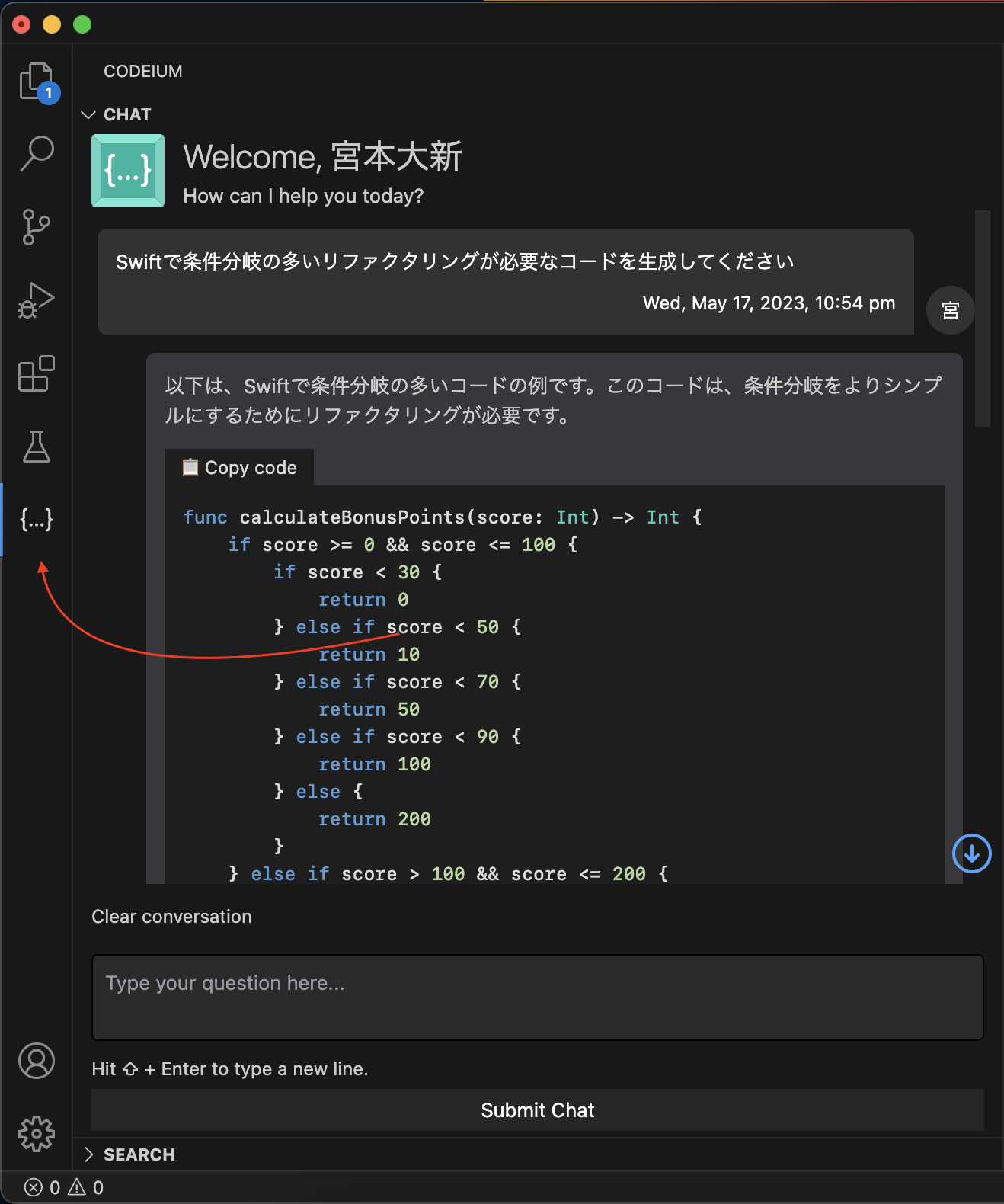The image size is (1004, 1204).
Task: Focus the Type your question here input
Action: click(x=538, y=997)
